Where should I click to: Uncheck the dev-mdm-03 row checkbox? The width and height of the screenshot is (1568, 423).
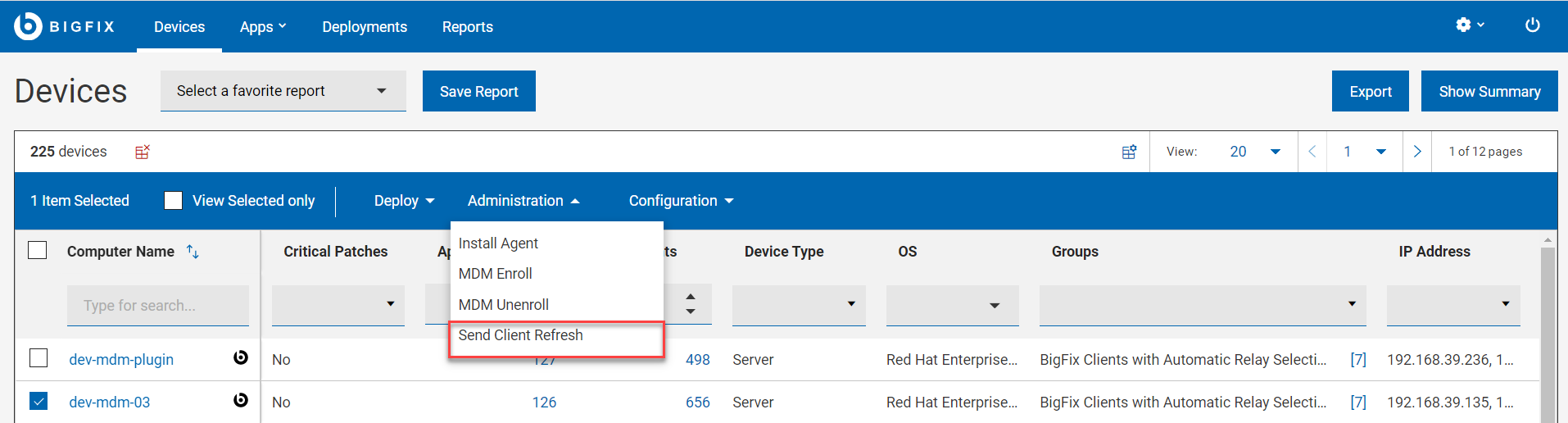(x=39, y=401)
